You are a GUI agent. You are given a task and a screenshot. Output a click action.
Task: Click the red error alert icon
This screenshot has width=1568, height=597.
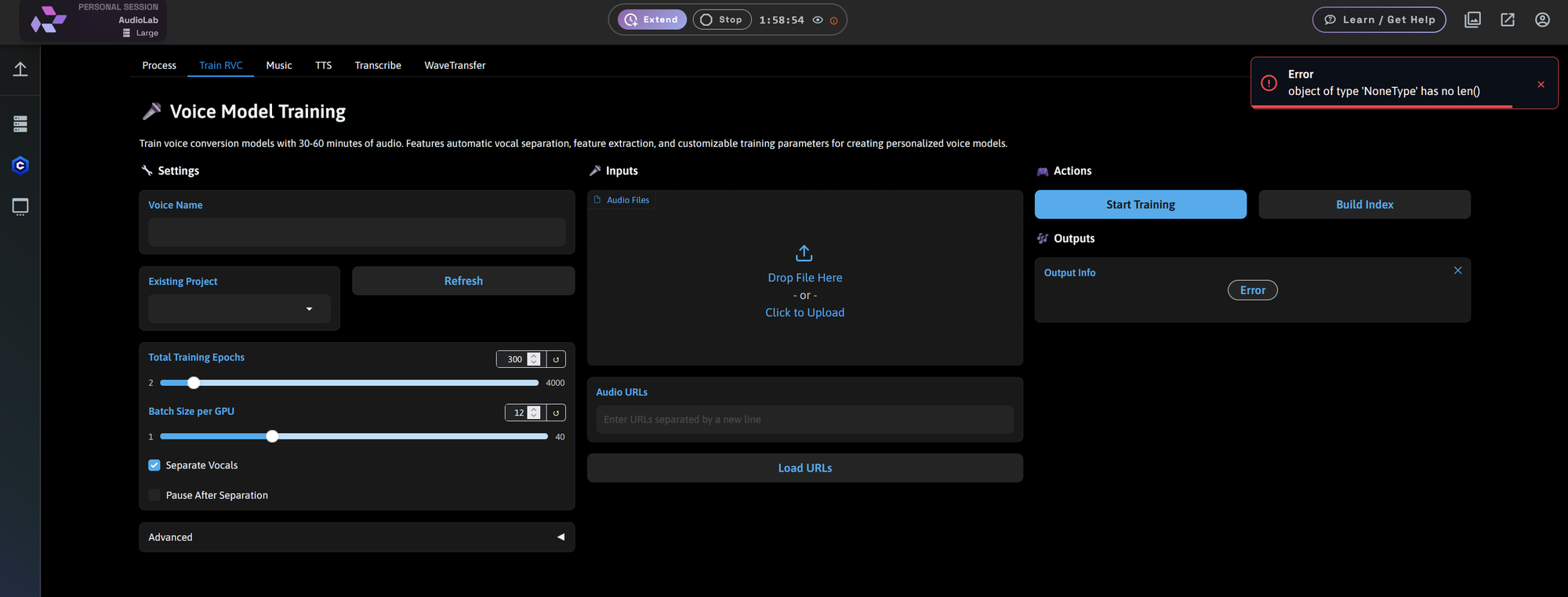[x=1269, y=83]
